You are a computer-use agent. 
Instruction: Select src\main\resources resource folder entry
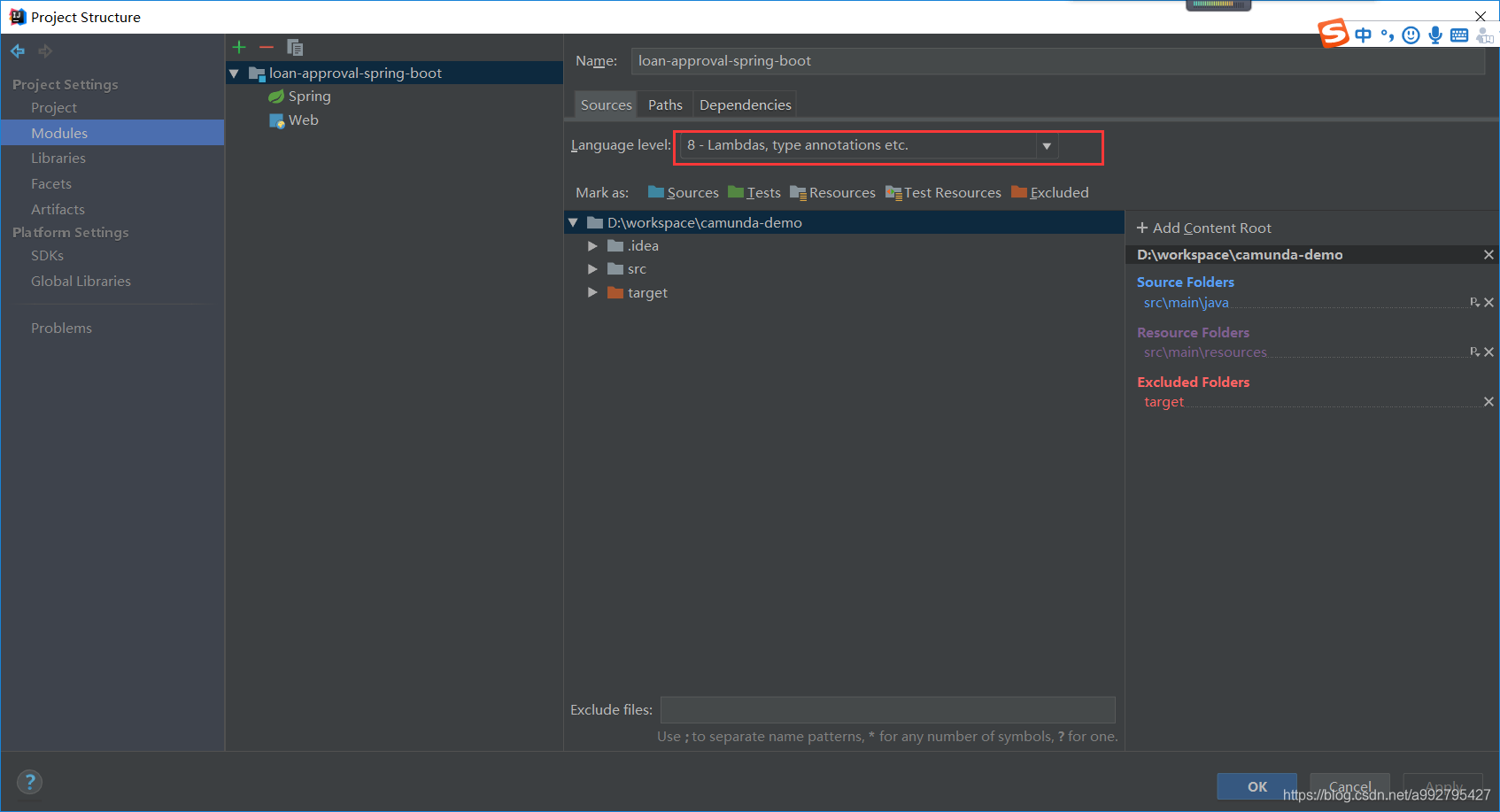[x=1205, y=352]
